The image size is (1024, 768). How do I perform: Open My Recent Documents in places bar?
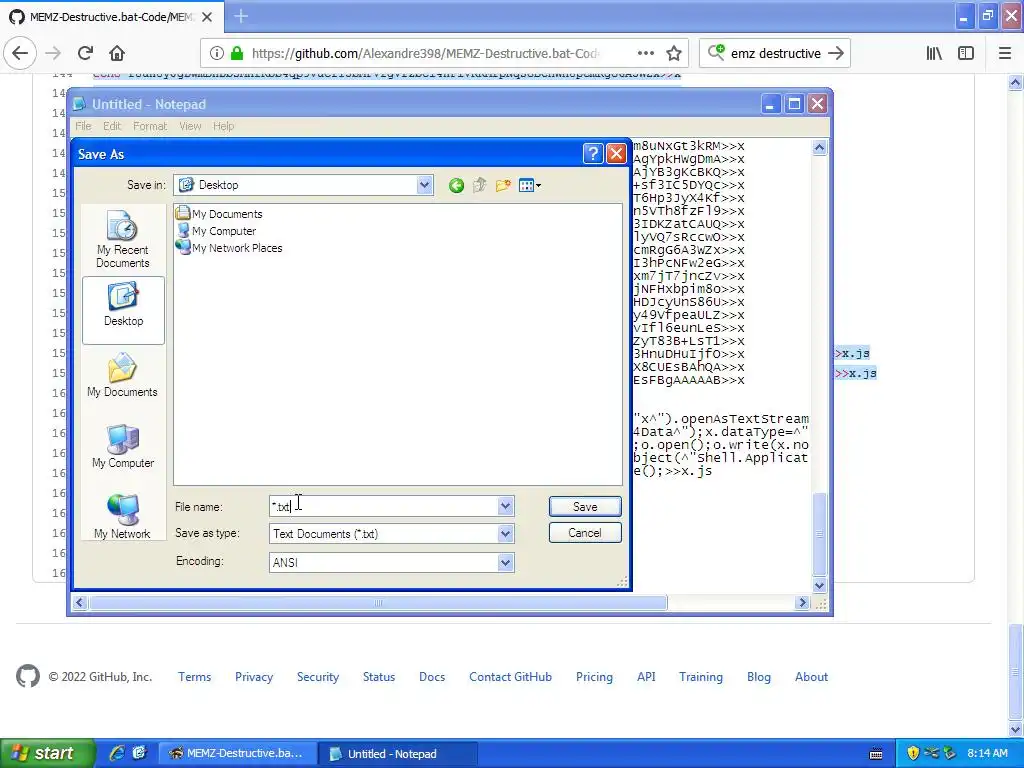click(x=123, y=239)
